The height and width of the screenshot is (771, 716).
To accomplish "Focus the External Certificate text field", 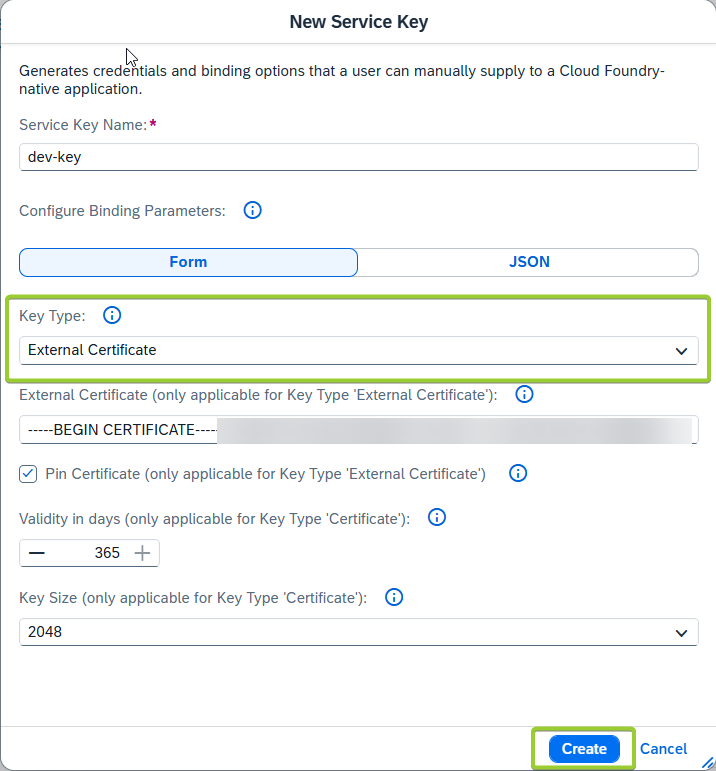I will (358, 430).
